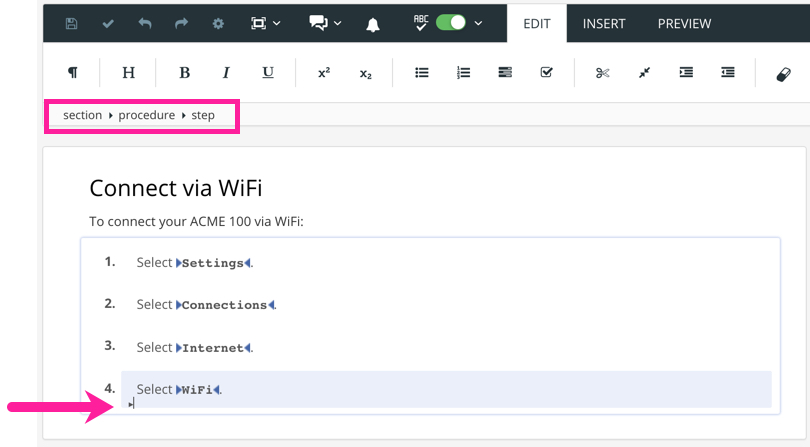Select 'procedure' in the breadcrumb path

coord(146,115)
